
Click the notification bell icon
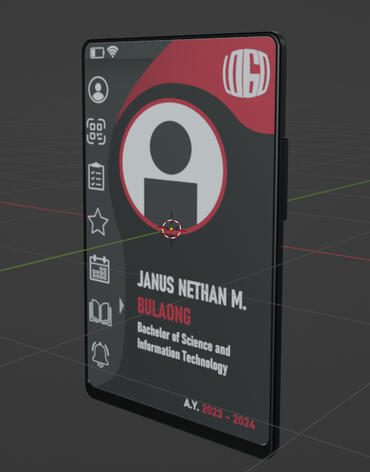click(x=101, y=354)
